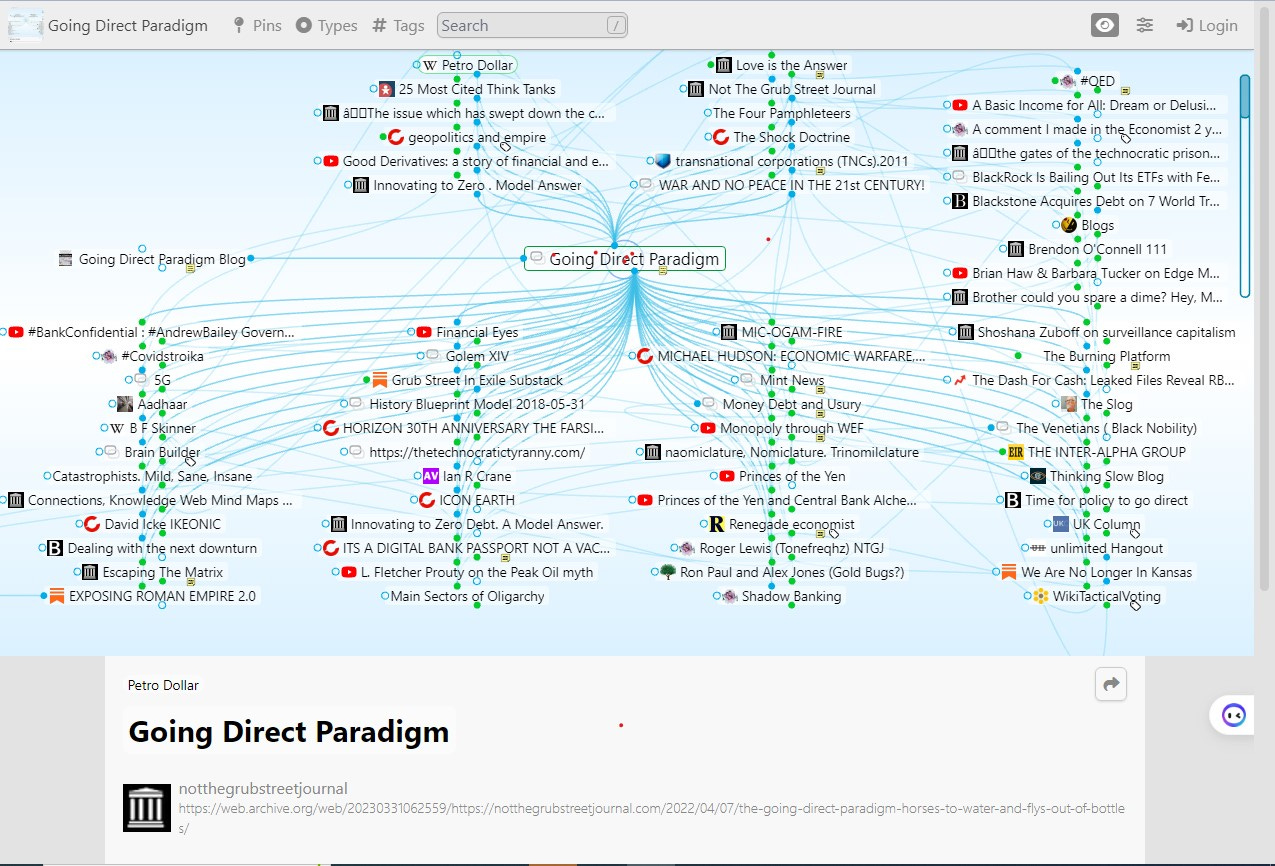Open the Pins menu
This screenshot has height=866, width=1275.
(x=257, y=26)
